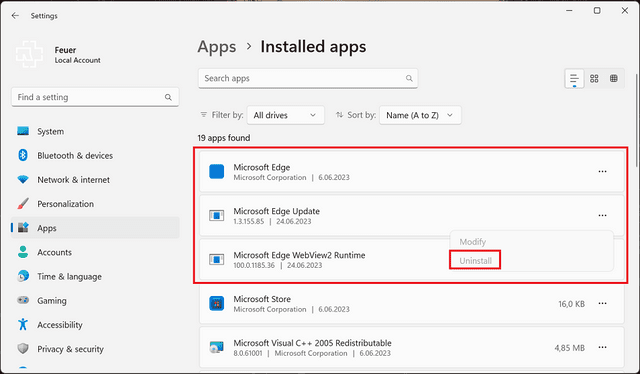This screenshot has height=374, width=640.
Task: Click the vertical scrollbar of apps list
Action: click(637, 120)
